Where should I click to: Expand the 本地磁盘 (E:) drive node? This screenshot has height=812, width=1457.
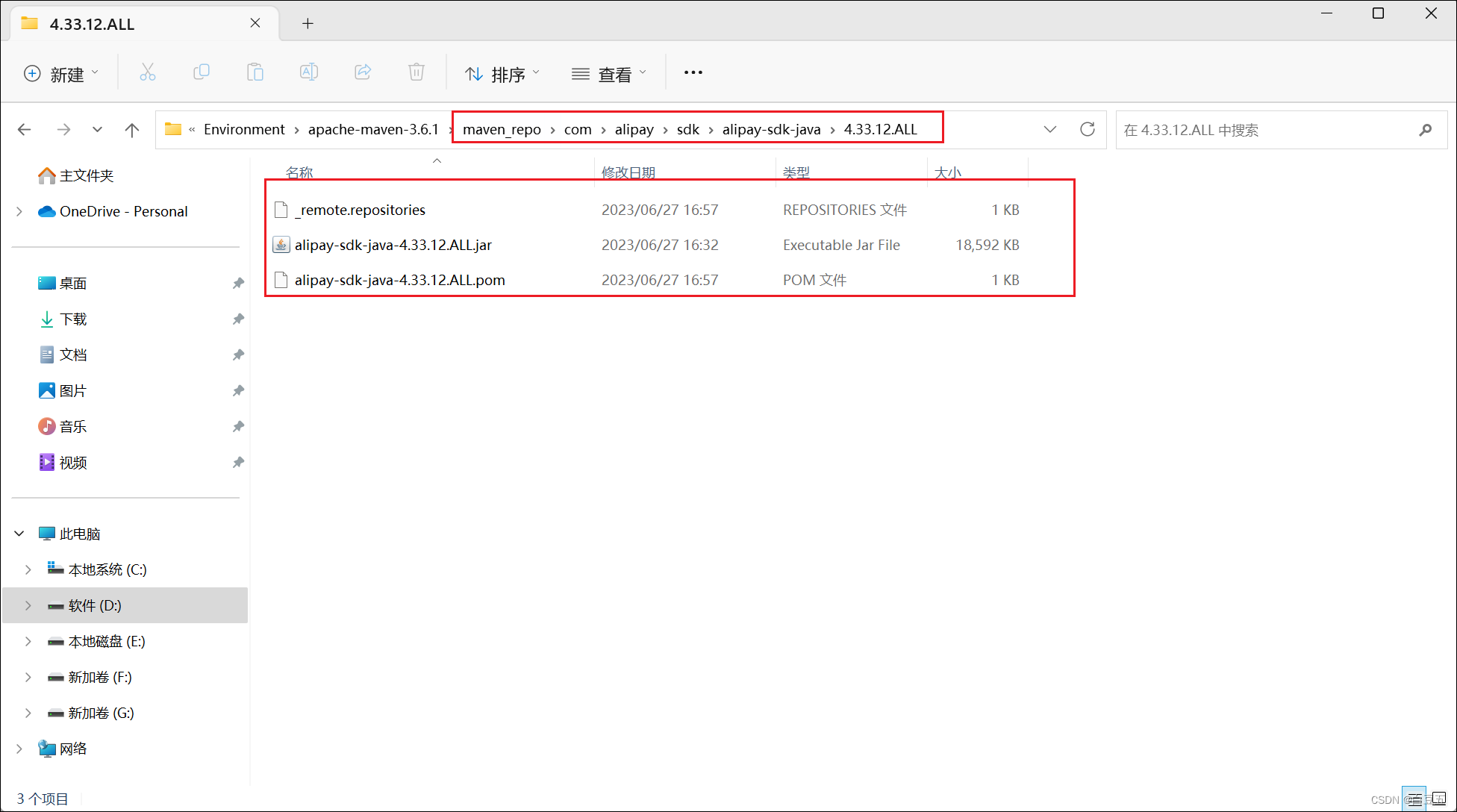28,641
